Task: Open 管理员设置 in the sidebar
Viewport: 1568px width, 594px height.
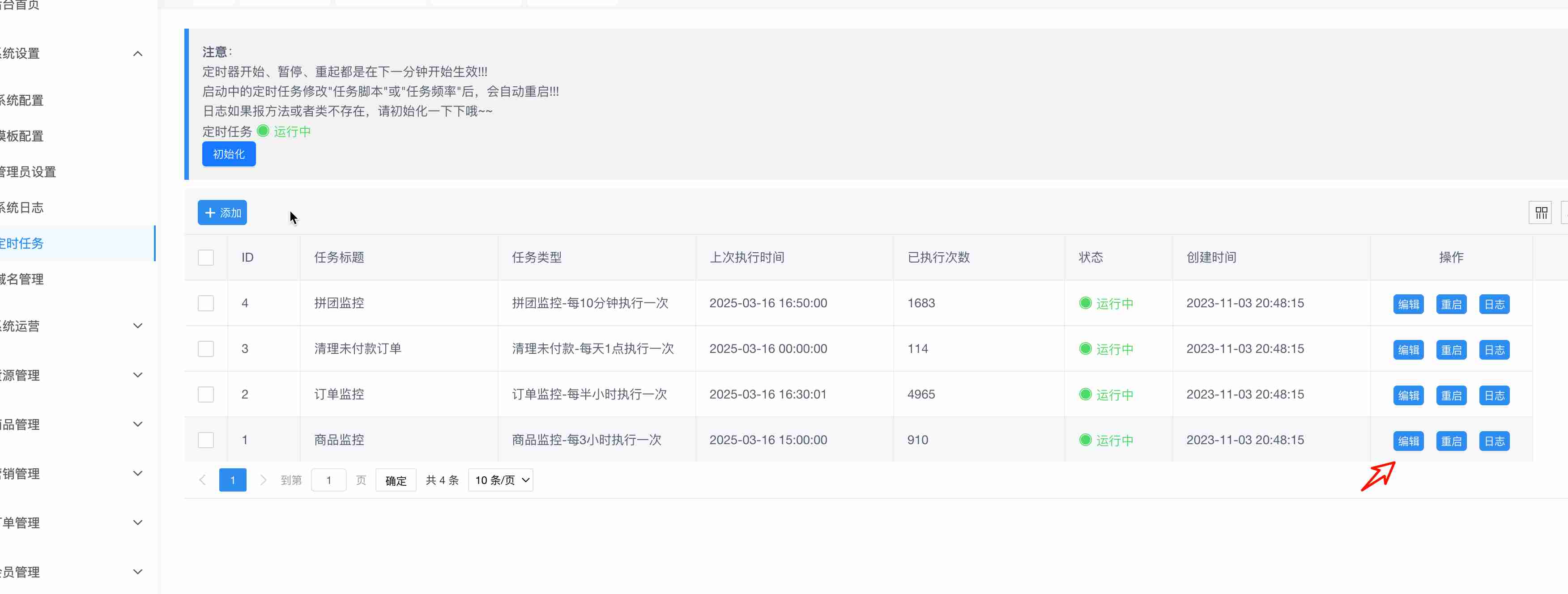Action: pos(28,172)
